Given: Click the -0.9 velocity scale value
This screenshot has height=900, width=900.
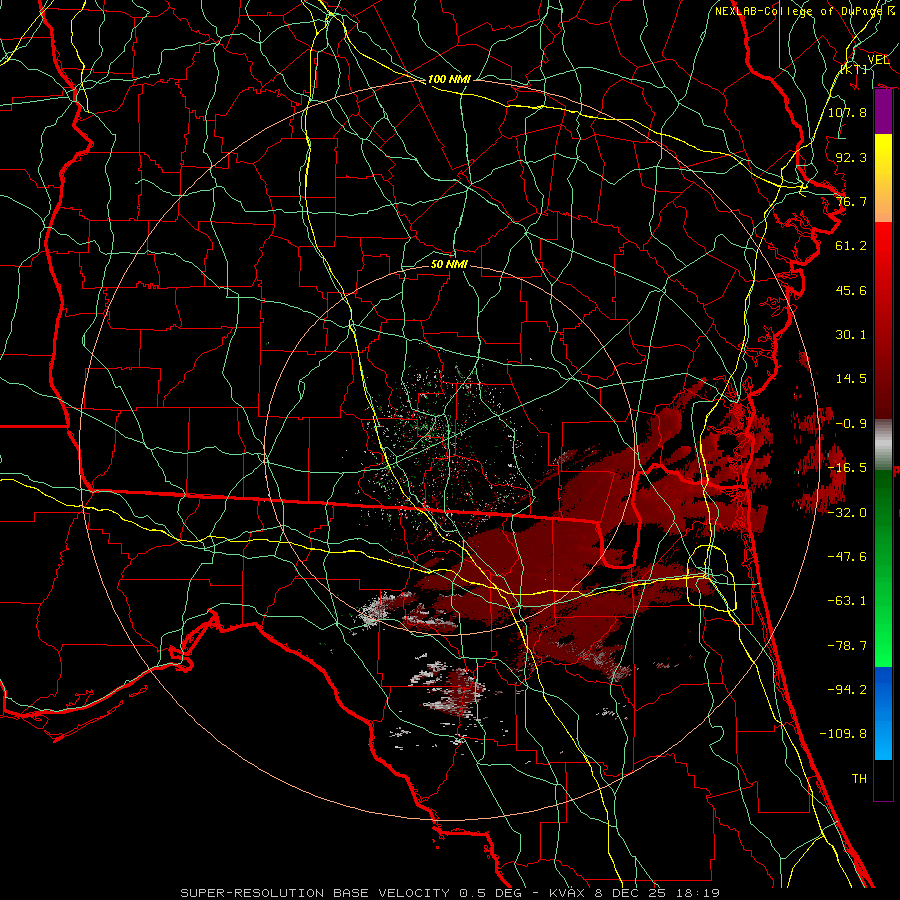Looking at the screenshot, I should (851, 424).
